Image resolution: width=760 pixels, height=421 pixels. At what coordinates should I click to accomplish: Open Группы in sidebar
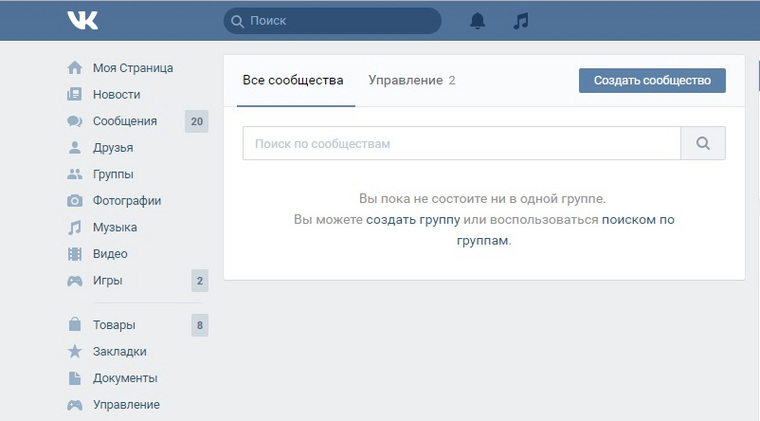(x=113, y=174)
